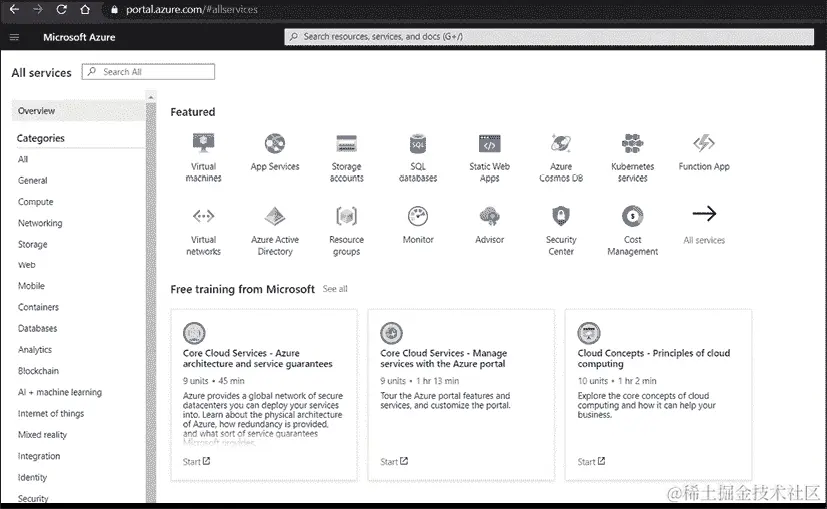The width and height of the screenshot is (827, 509).
Task: Open the Storage accounts icon
Action: tap(347, 143)
